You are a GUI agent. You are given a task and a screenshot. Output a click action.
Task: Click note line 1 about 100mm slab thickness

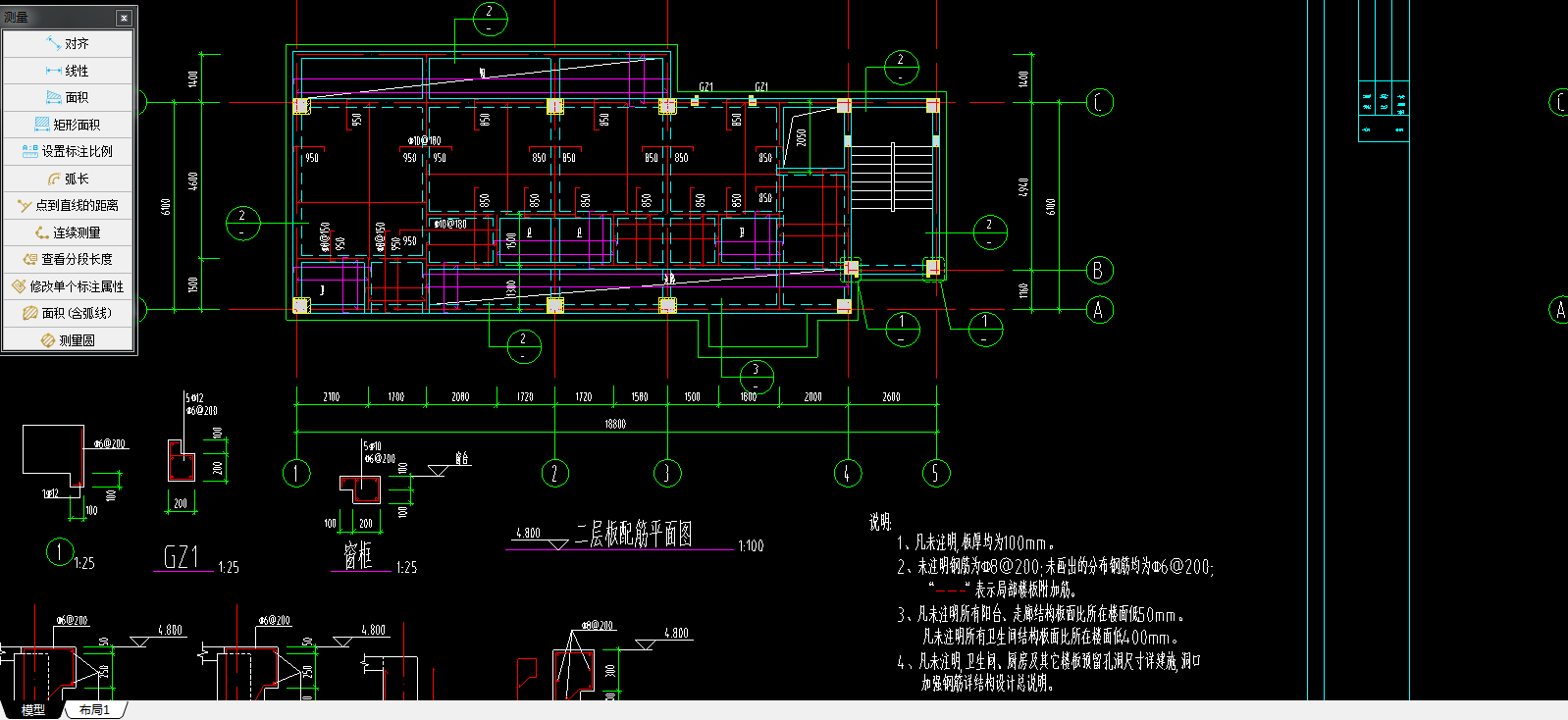976,542
